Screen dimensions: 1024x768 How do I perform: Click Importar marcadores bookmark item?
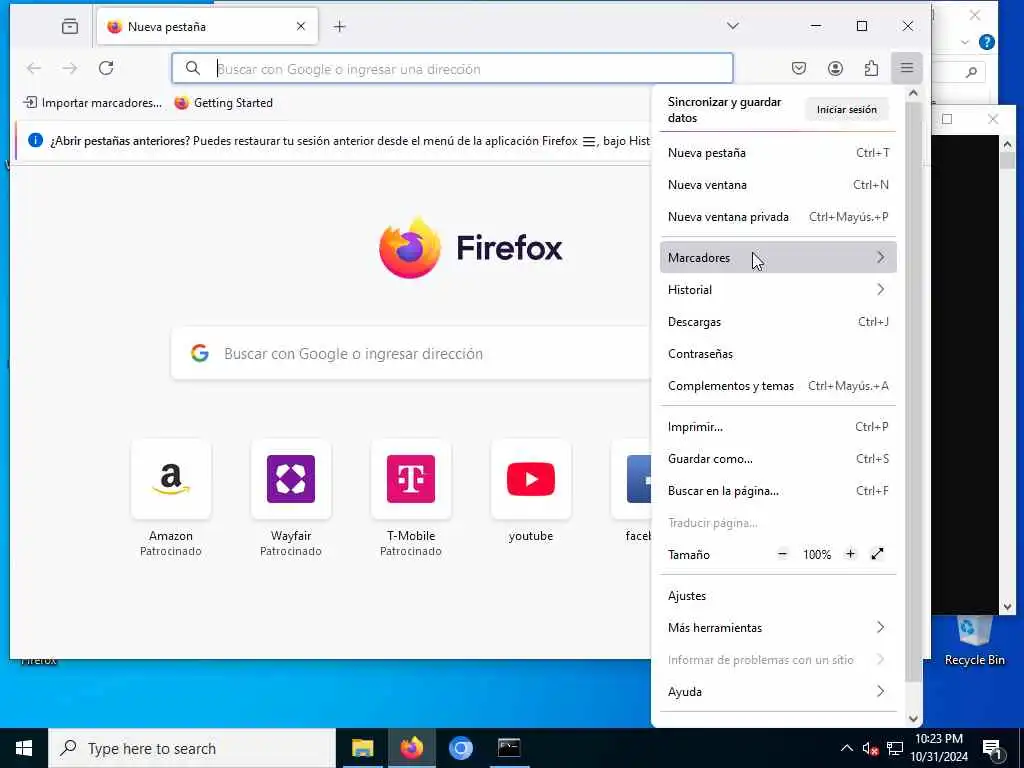pyautogui.click(x=92, y=103)
